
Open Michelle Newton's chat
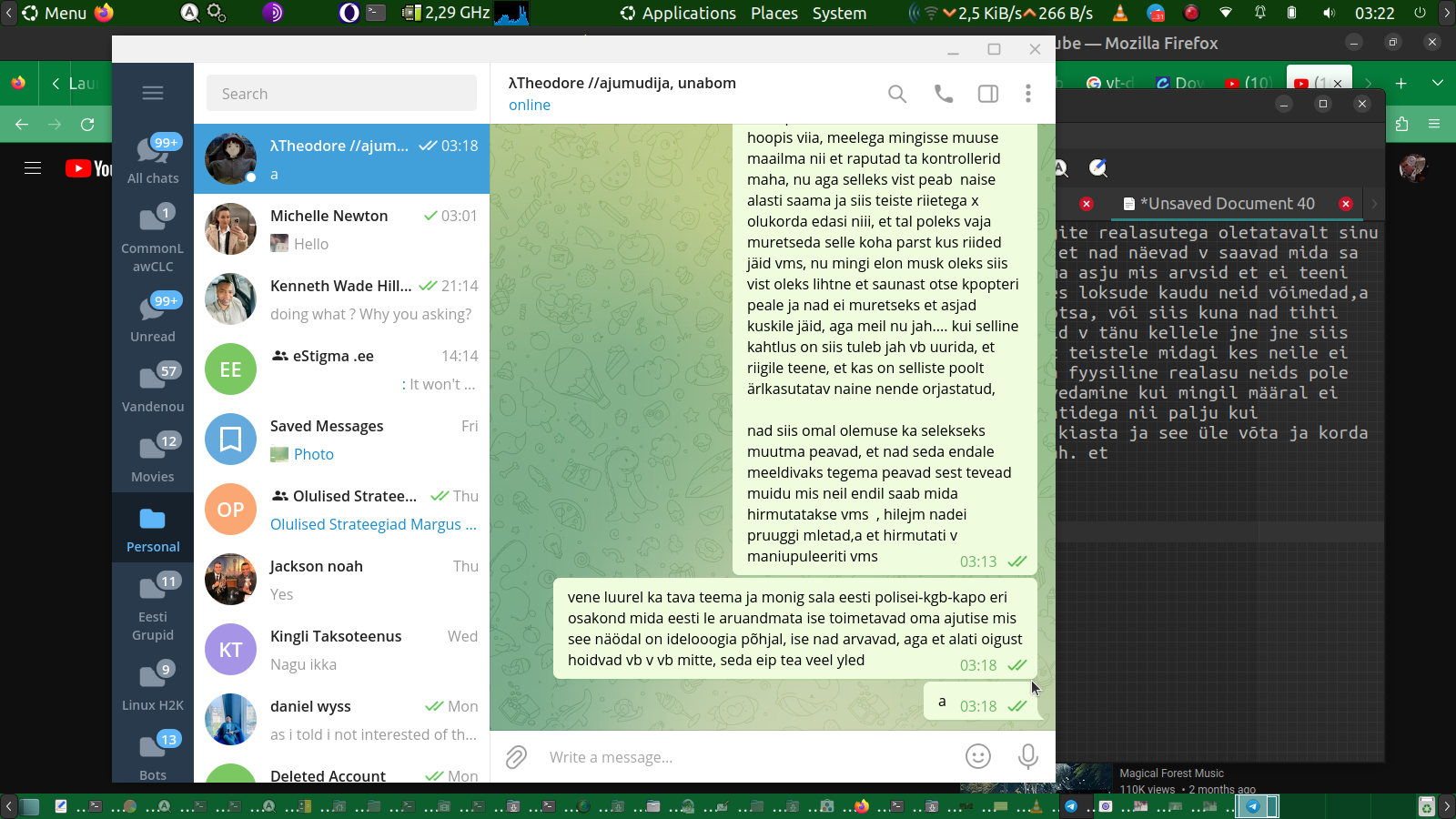[341, 229]
